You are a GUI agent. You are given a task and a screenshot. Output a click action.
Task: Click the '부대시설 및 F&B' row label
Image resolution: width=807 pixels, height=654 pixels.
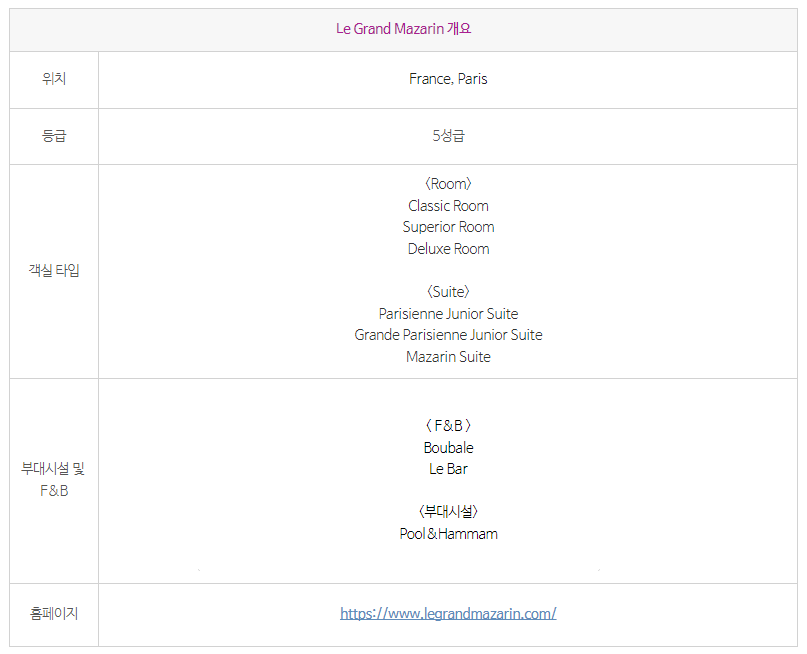click(x=54, y=480)
